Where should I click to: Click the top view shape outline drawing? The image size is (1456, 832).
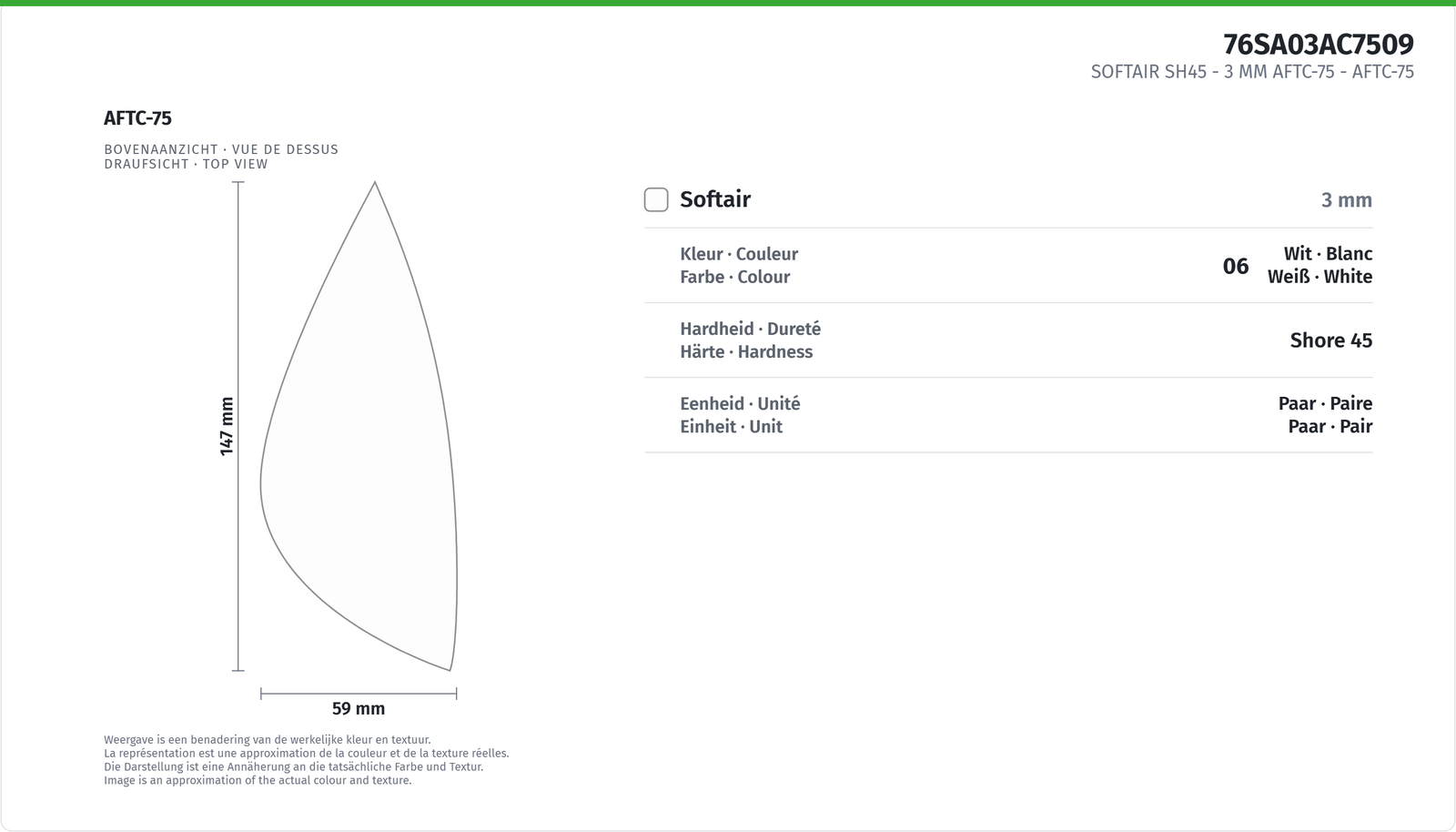pos(359,426)
